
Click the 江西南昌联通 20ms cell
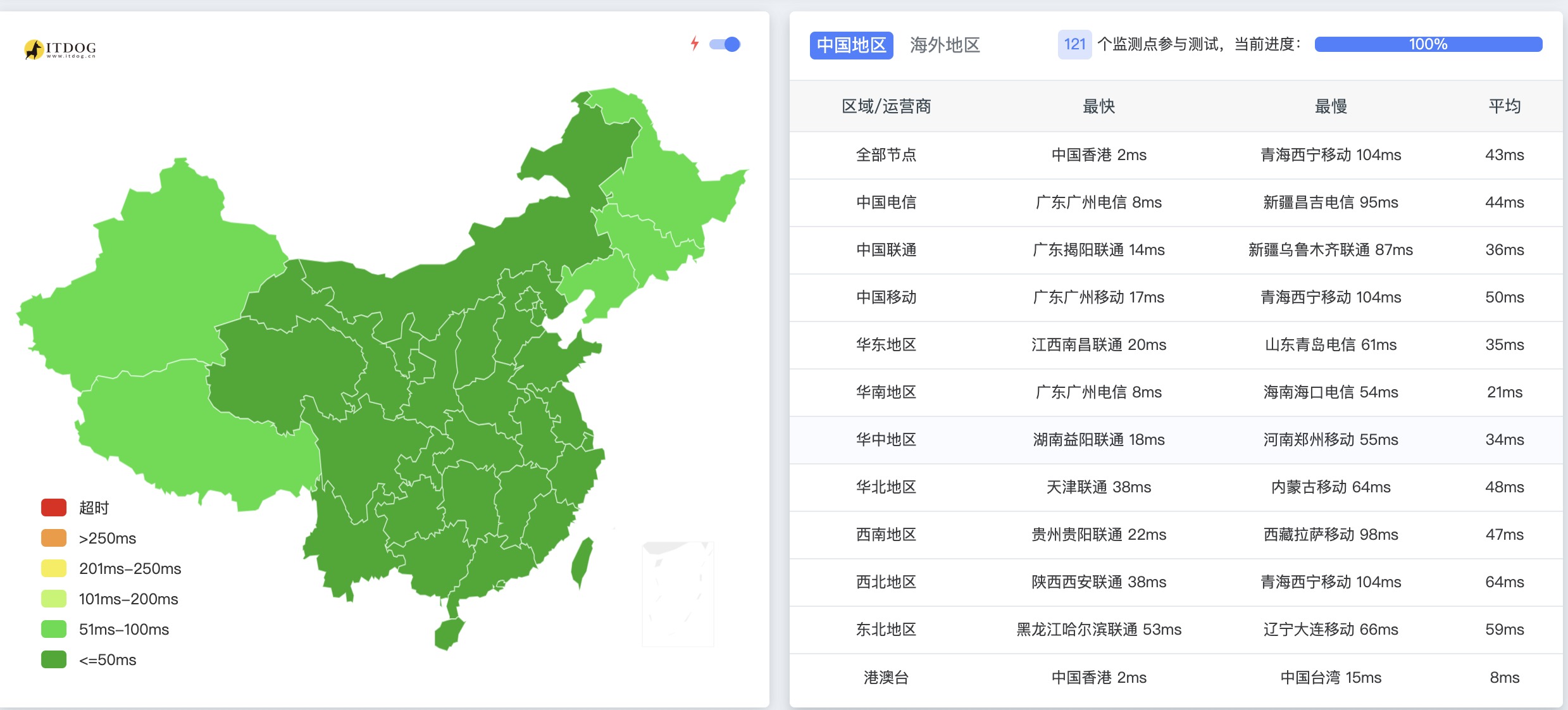(x=1098, y=345)
